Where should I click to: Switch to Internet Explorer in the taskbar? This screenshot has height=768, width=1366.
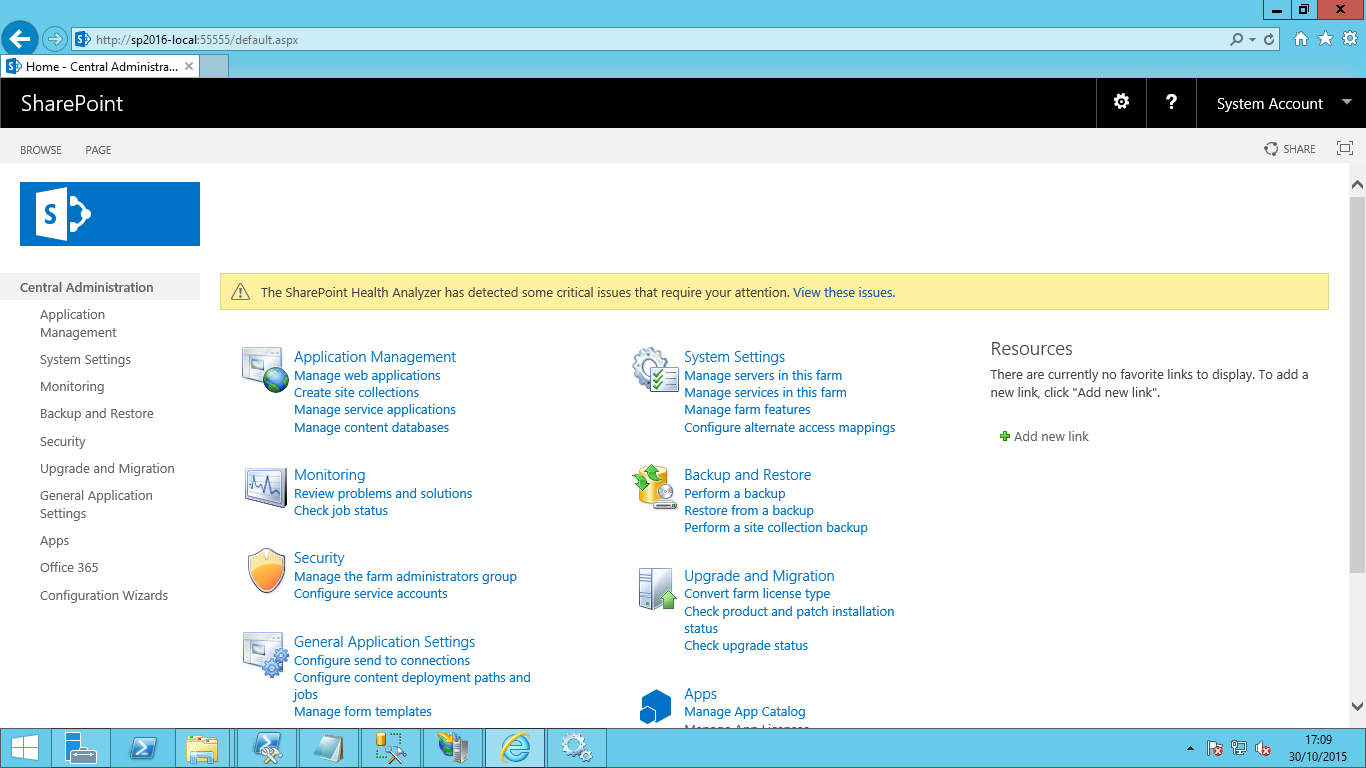click(x=515, y=748)
